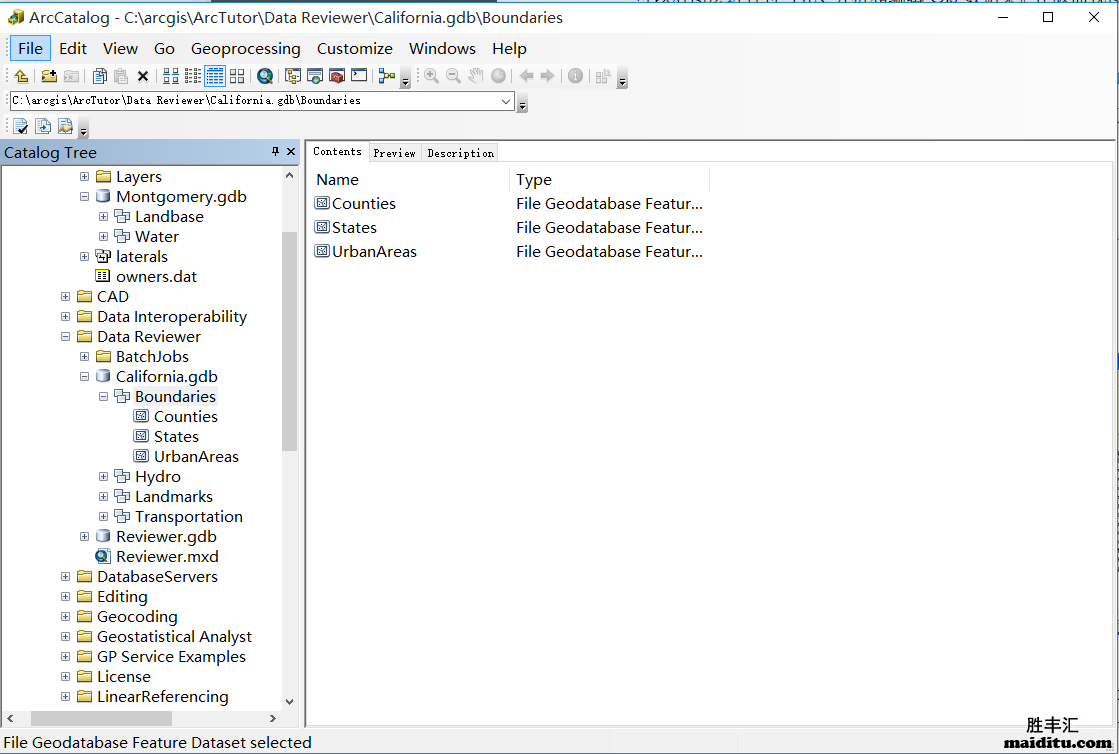Close the Catalog Tree panel
The width and height of the screenshot is (1119, 754).
[291, 152]
